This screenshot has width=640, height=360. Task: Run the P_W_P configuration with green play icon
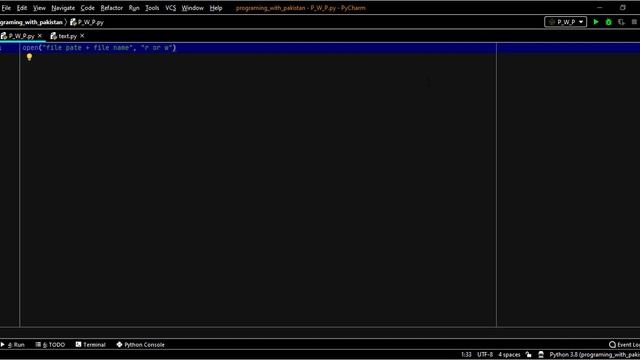coord(596,22)
